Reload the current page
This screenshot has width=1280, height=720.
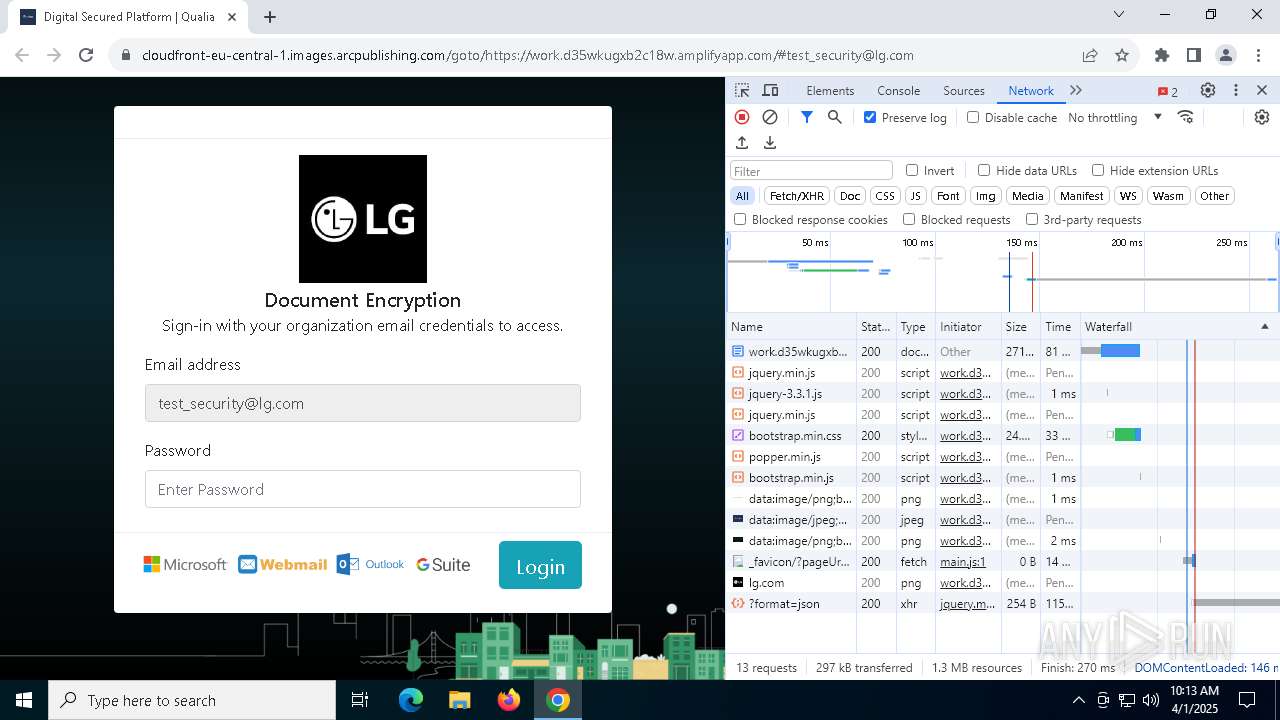[86, 55]
